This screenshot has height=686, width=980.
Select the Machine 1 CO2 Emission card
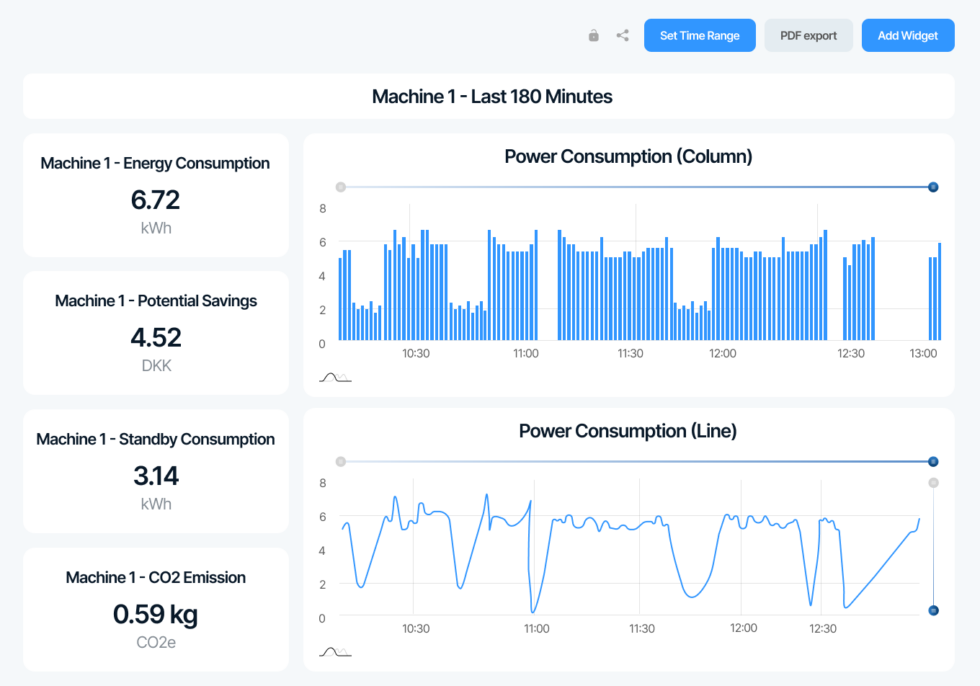(155, 608)
